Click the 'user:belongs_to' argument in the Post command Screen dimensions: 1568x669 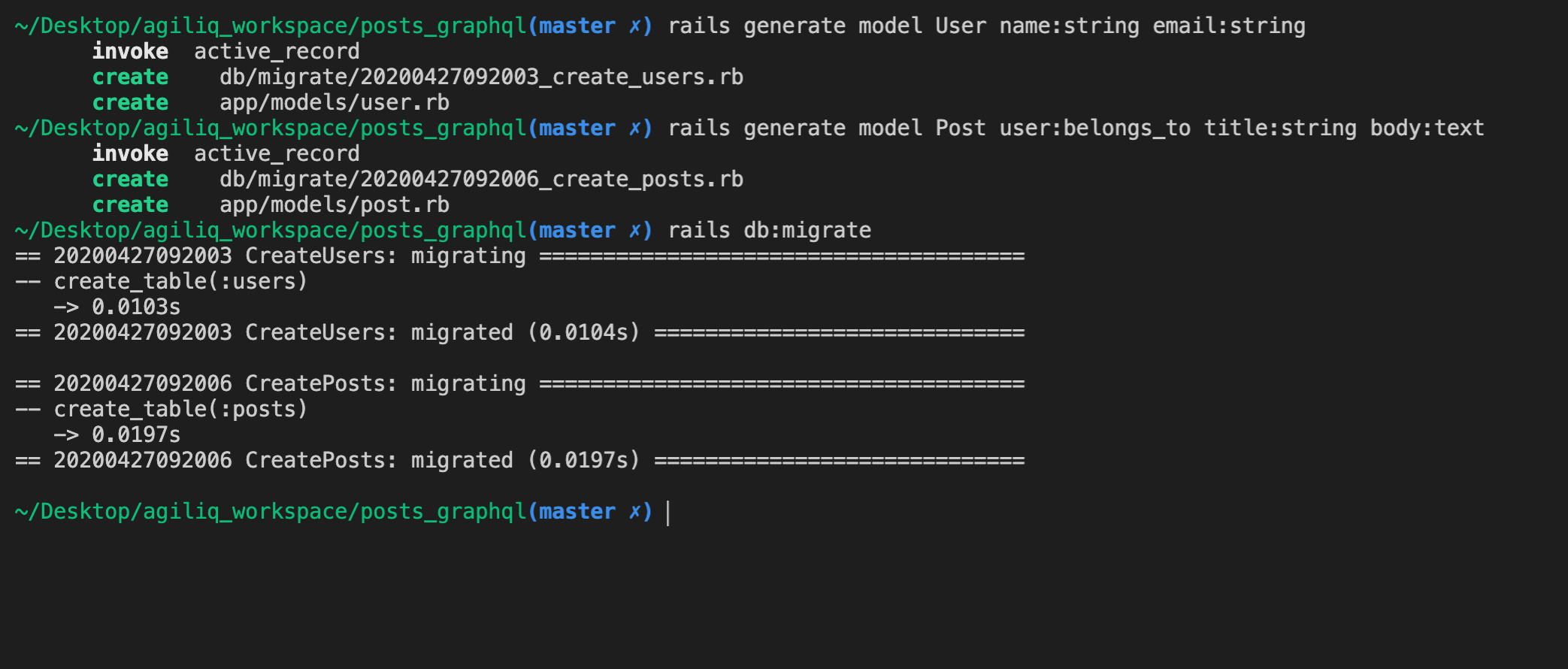(1094, 128)
